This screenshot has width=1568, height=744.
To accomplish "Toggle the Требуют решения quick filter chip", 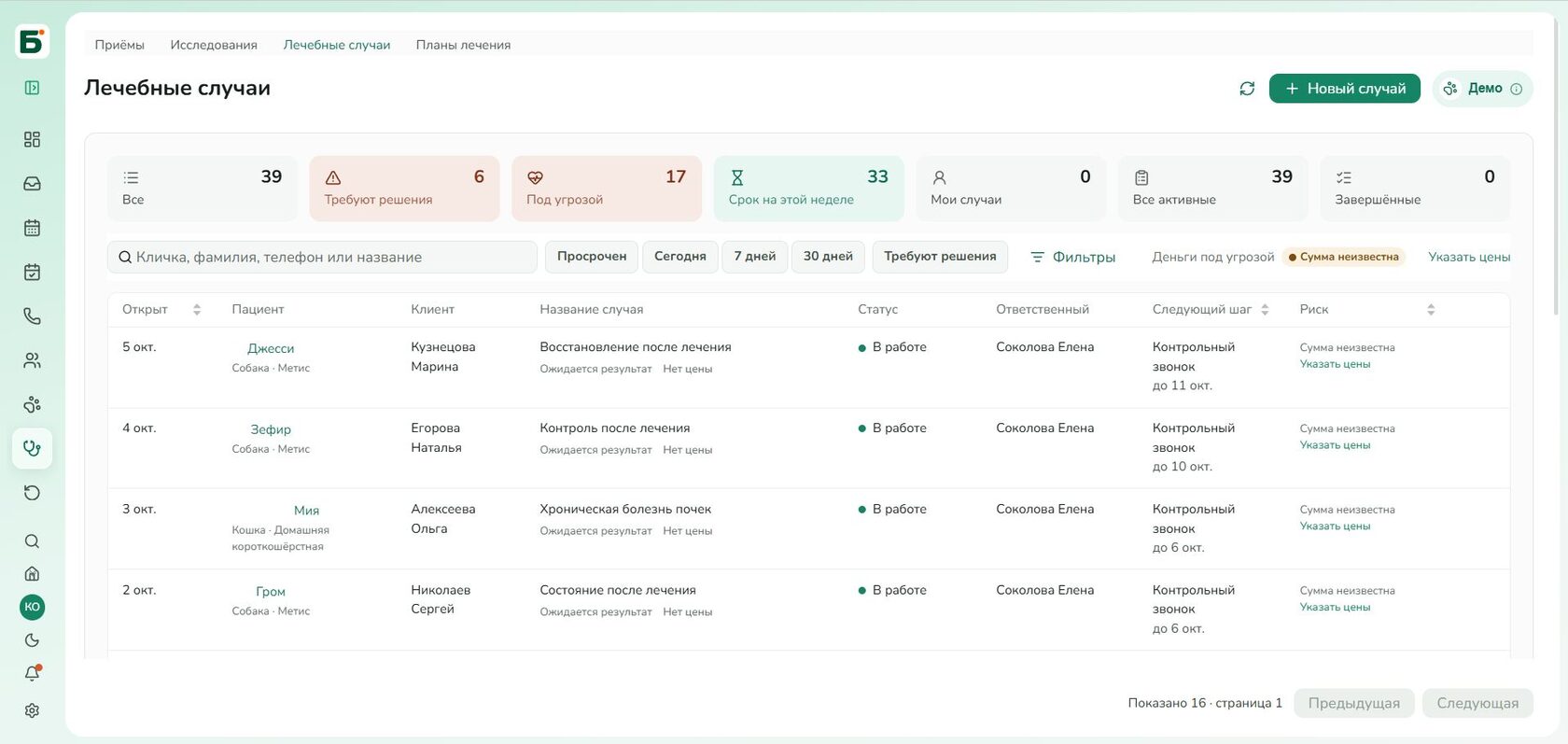I will [x=940, y=257].
